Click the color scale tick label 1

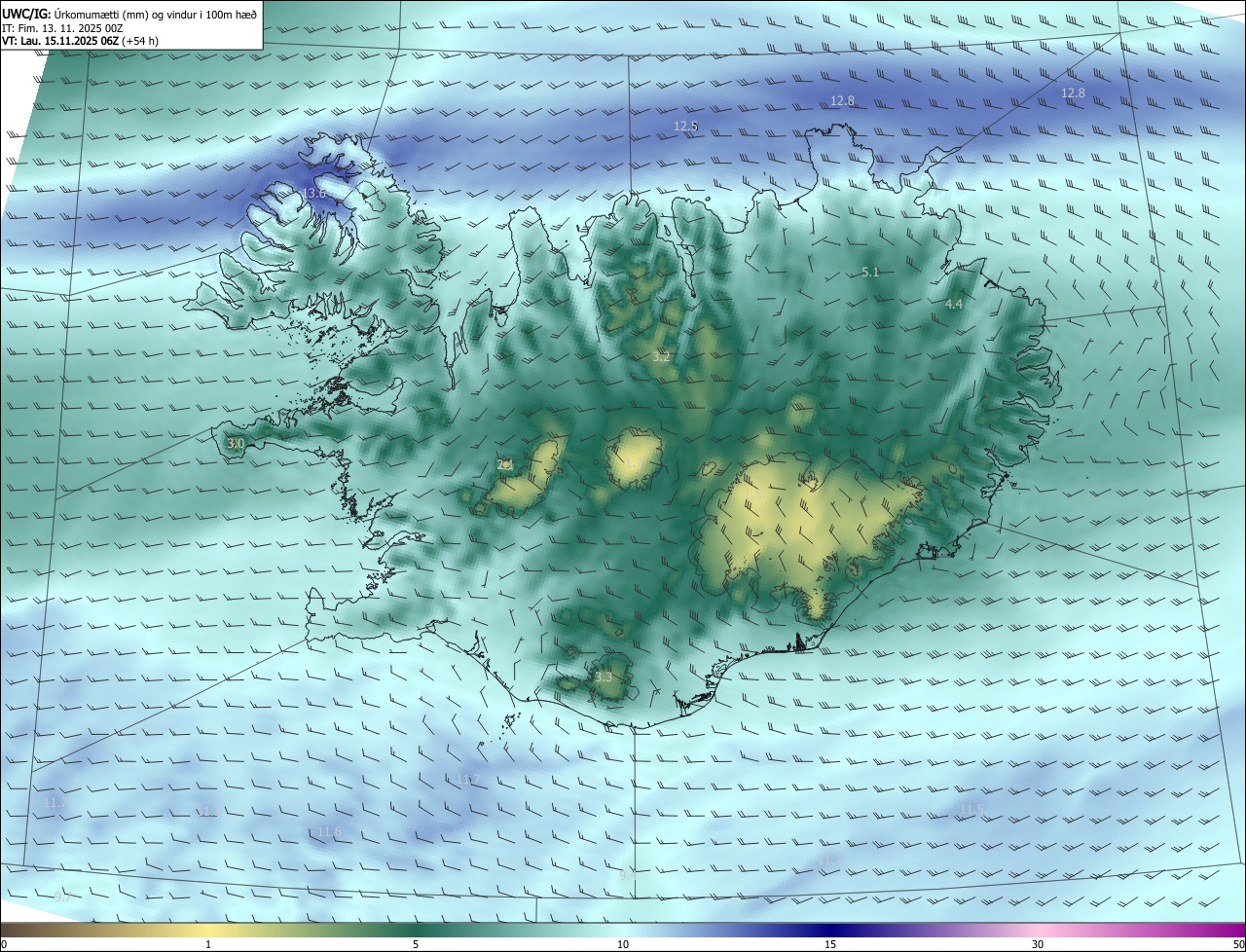pos(208,944)
